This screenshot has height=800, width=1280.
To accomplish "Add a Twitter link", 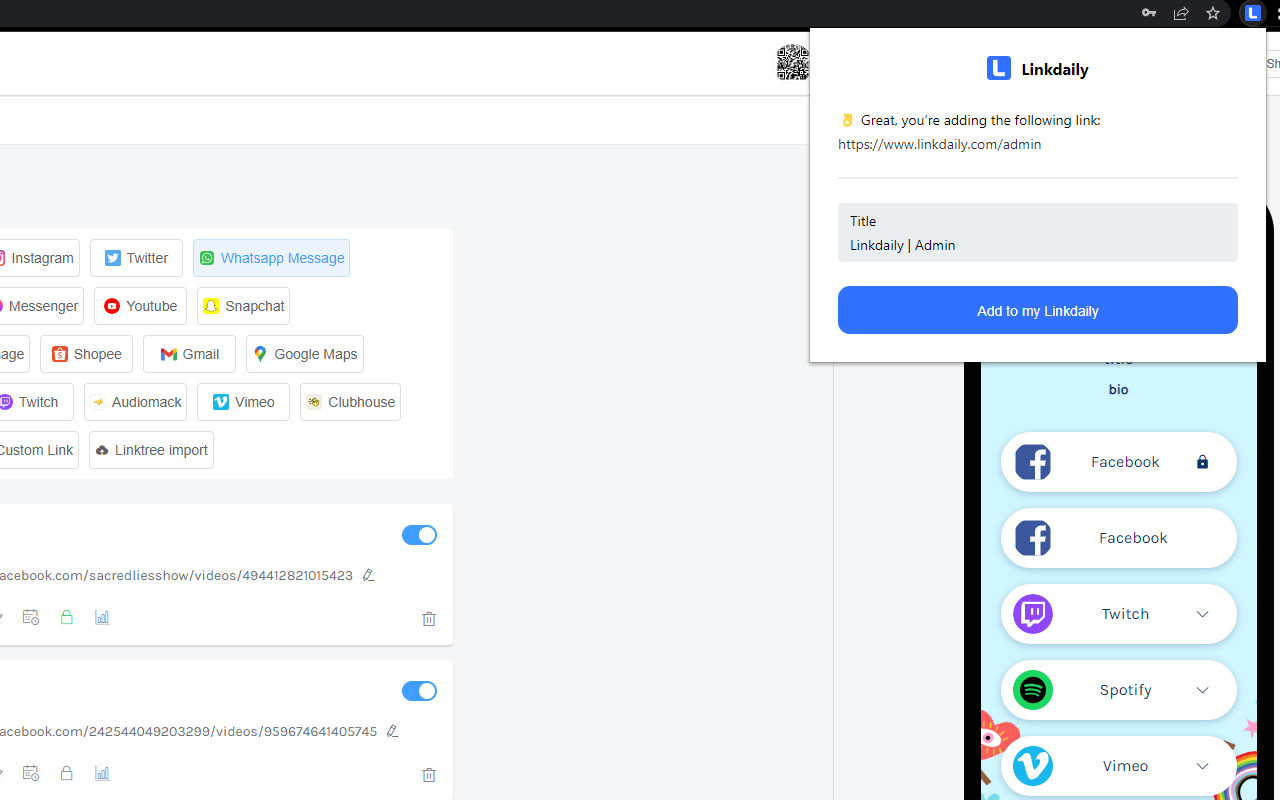I will (x=136, y=258).
